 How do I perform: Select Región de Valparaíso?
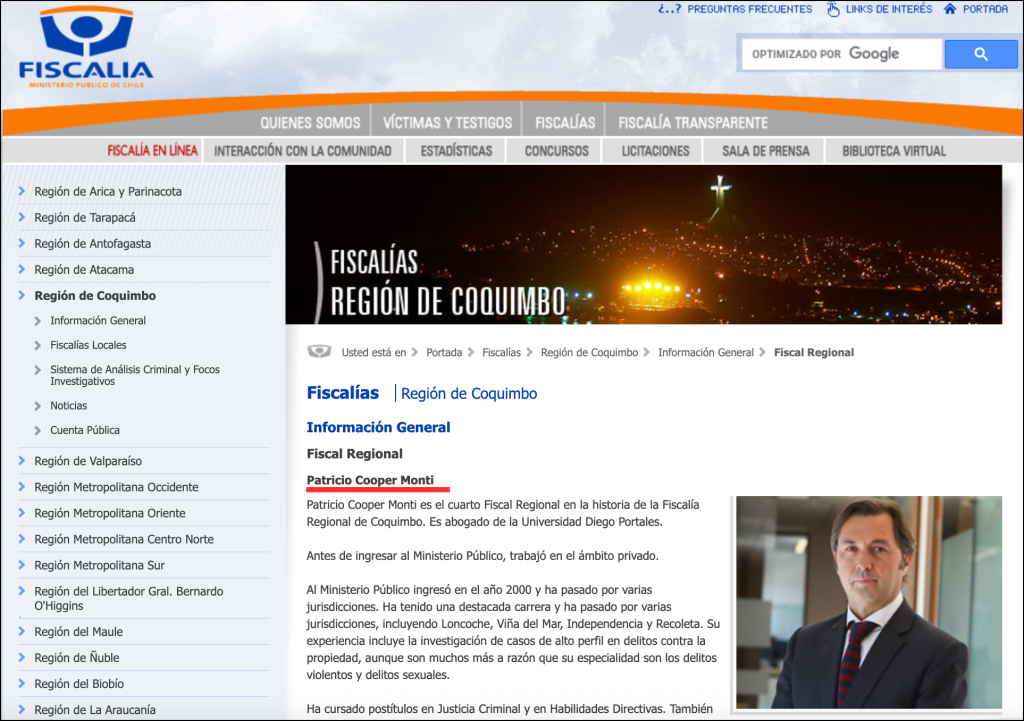click(88, 461)
